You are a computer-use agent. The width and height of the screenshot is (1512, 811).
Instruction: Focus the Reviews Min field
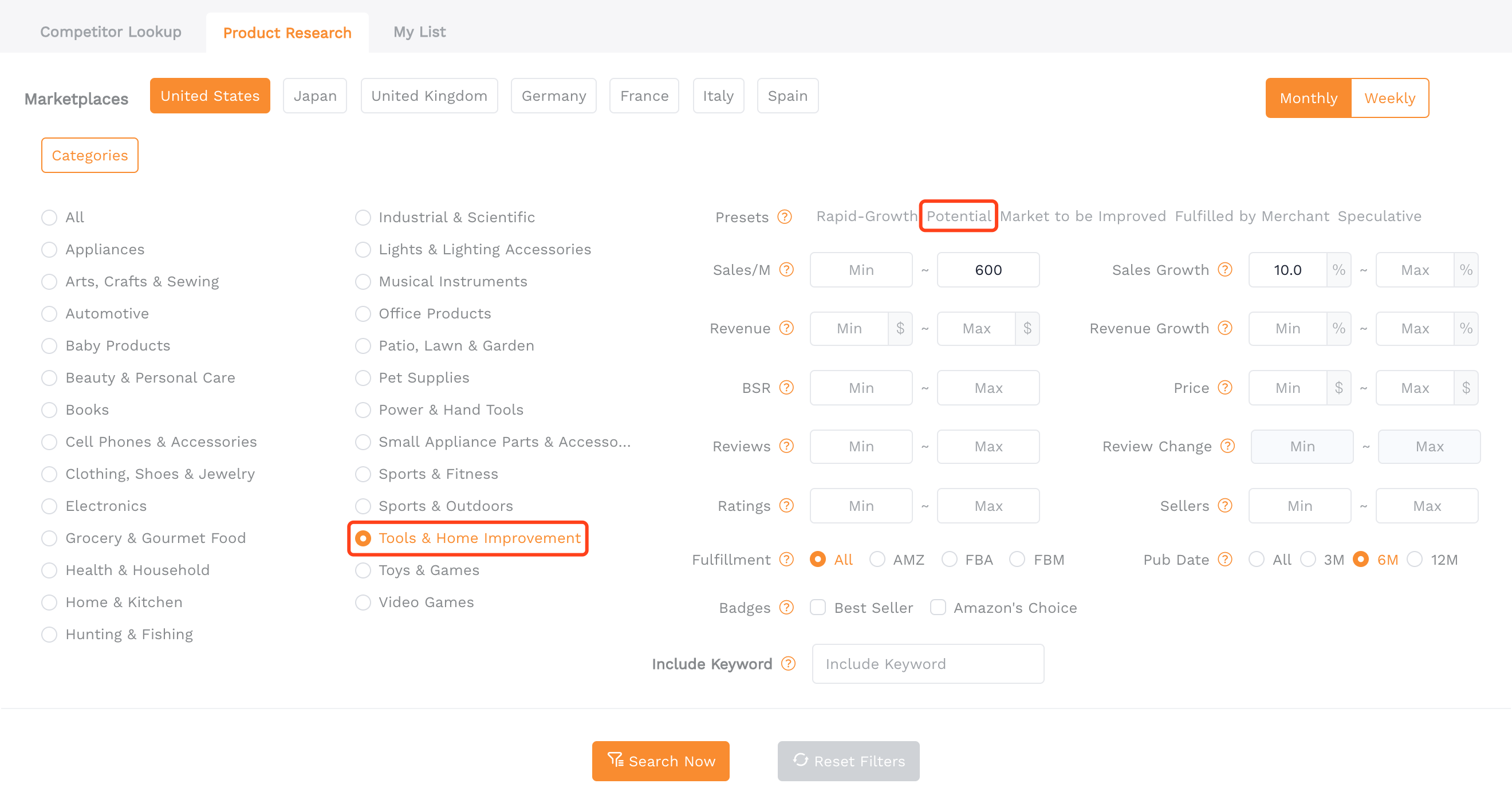(x=861, y=447)
